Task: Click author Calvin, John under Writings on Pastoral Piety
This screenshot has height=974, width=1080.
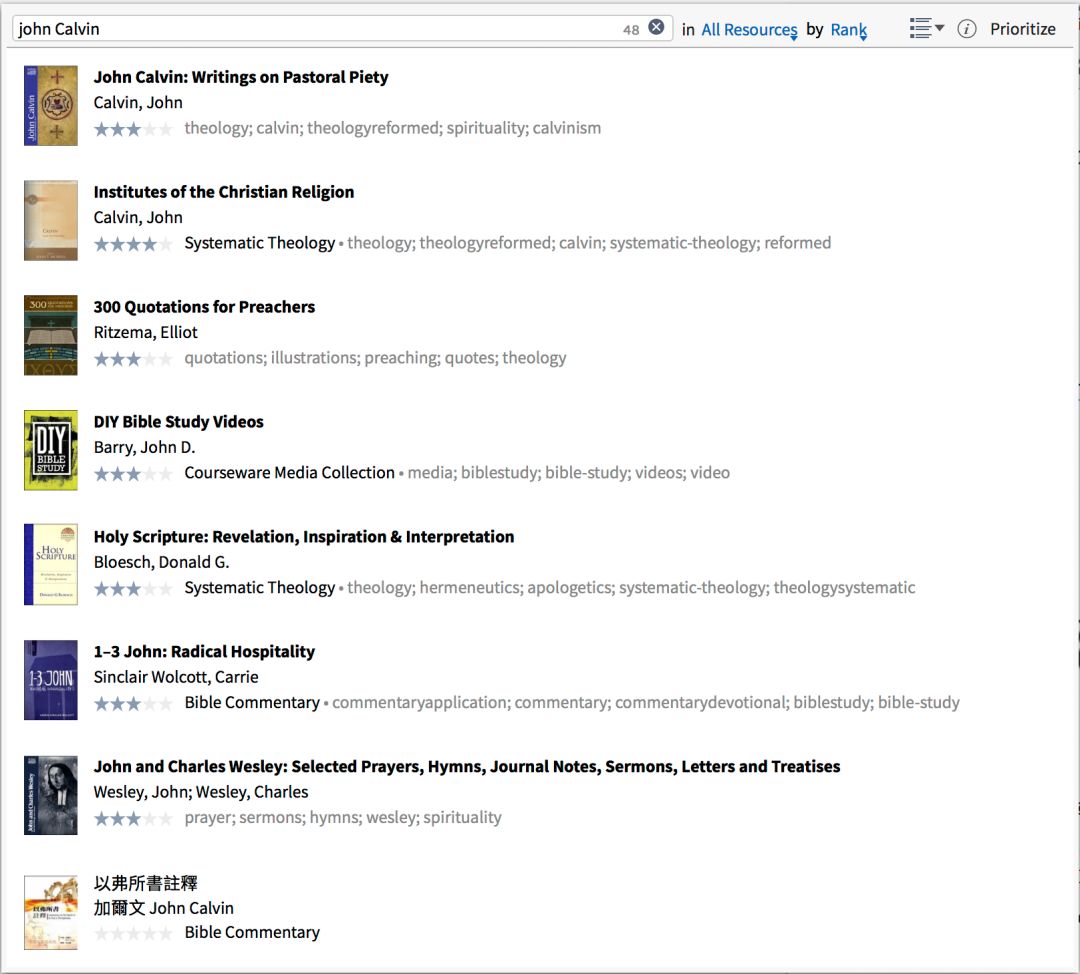Action: coord(138,103)
